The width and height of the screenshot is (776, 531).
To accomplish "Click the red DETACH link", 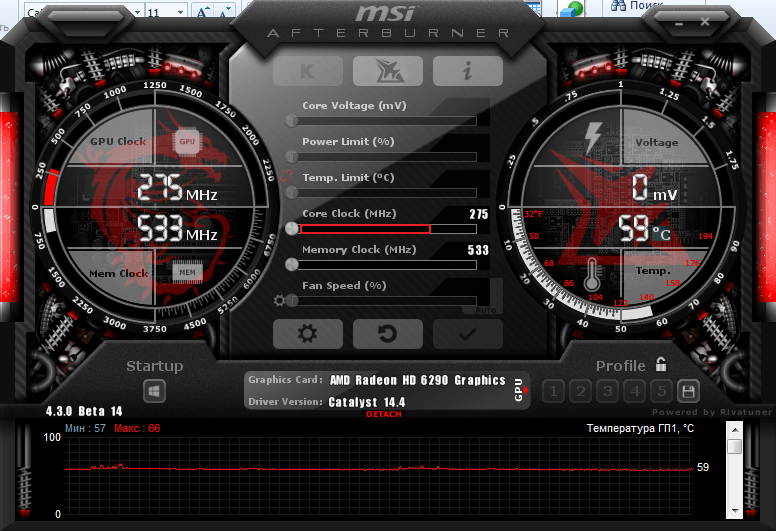I will [384, 414].
